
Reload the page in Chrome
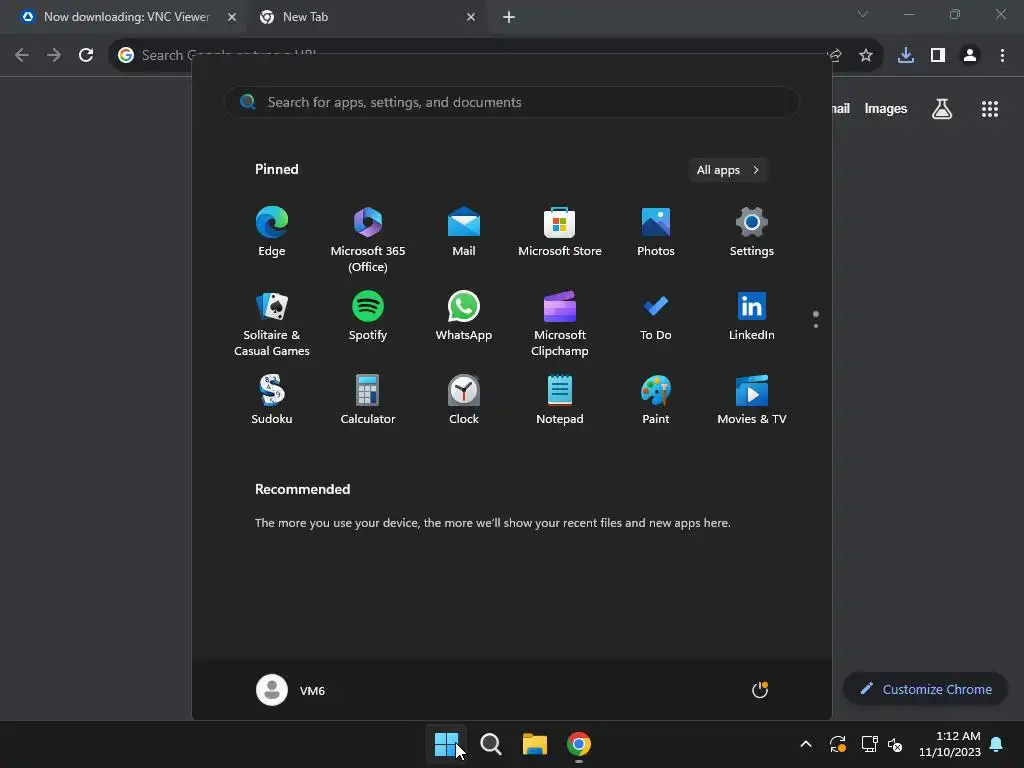tap(86, 55)
